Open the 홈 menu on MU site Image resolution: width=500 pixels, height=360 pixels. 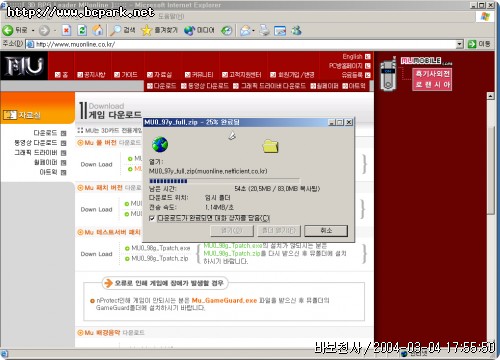[x=62, y=75]
